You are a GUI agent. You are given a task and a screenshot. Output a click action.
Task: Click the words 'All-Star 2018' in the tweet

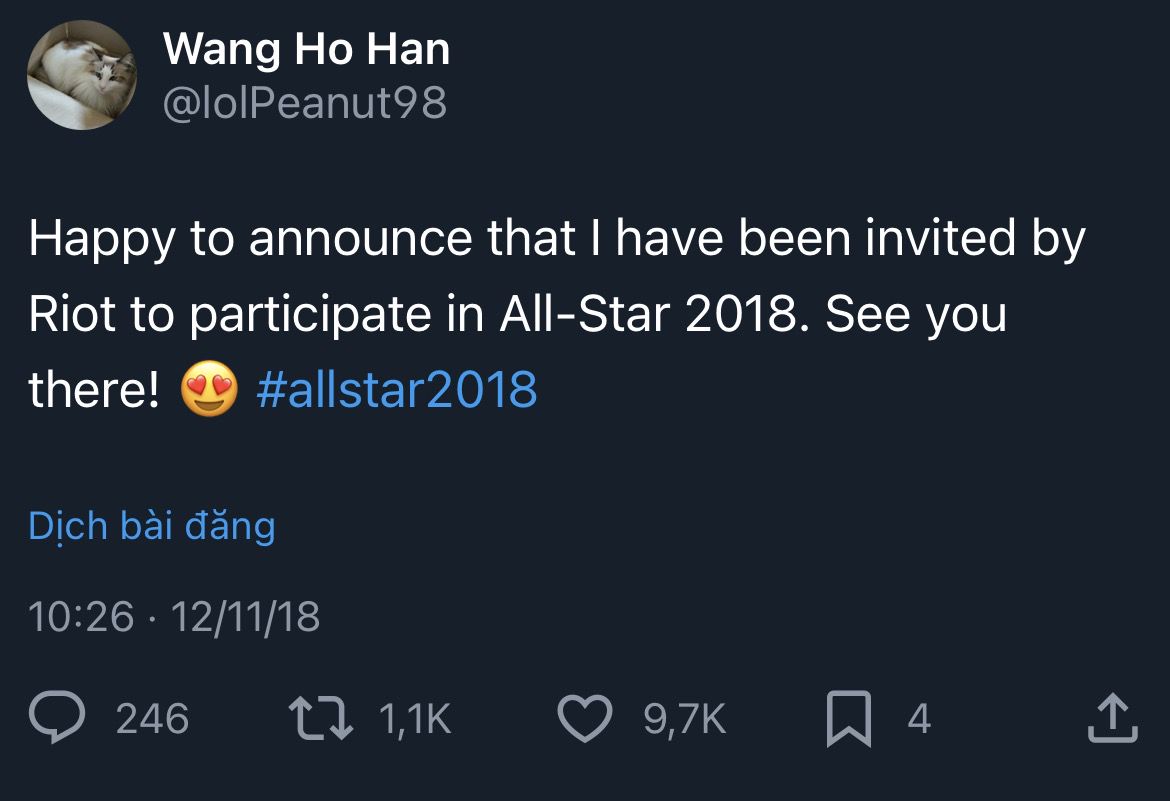coord(649,314)
